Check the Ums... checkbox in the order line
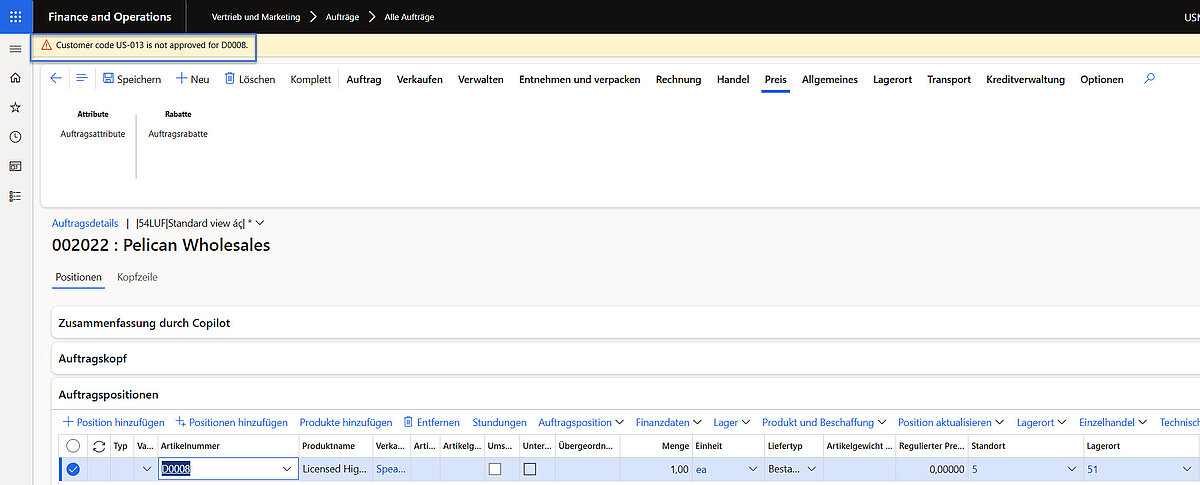 [494, 469]
